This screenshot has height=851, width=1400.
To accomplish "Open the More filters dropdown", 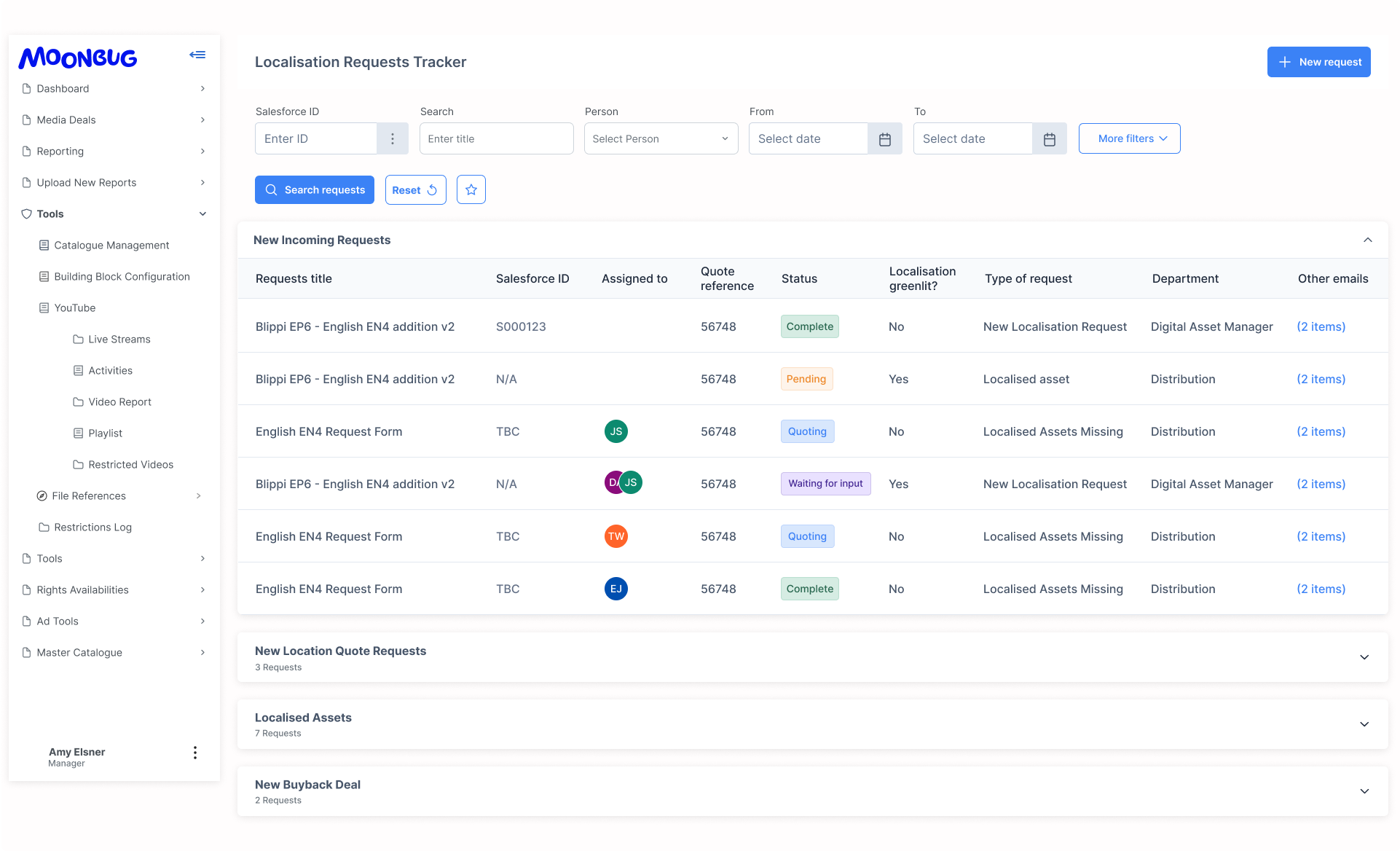I will 1129,138.
